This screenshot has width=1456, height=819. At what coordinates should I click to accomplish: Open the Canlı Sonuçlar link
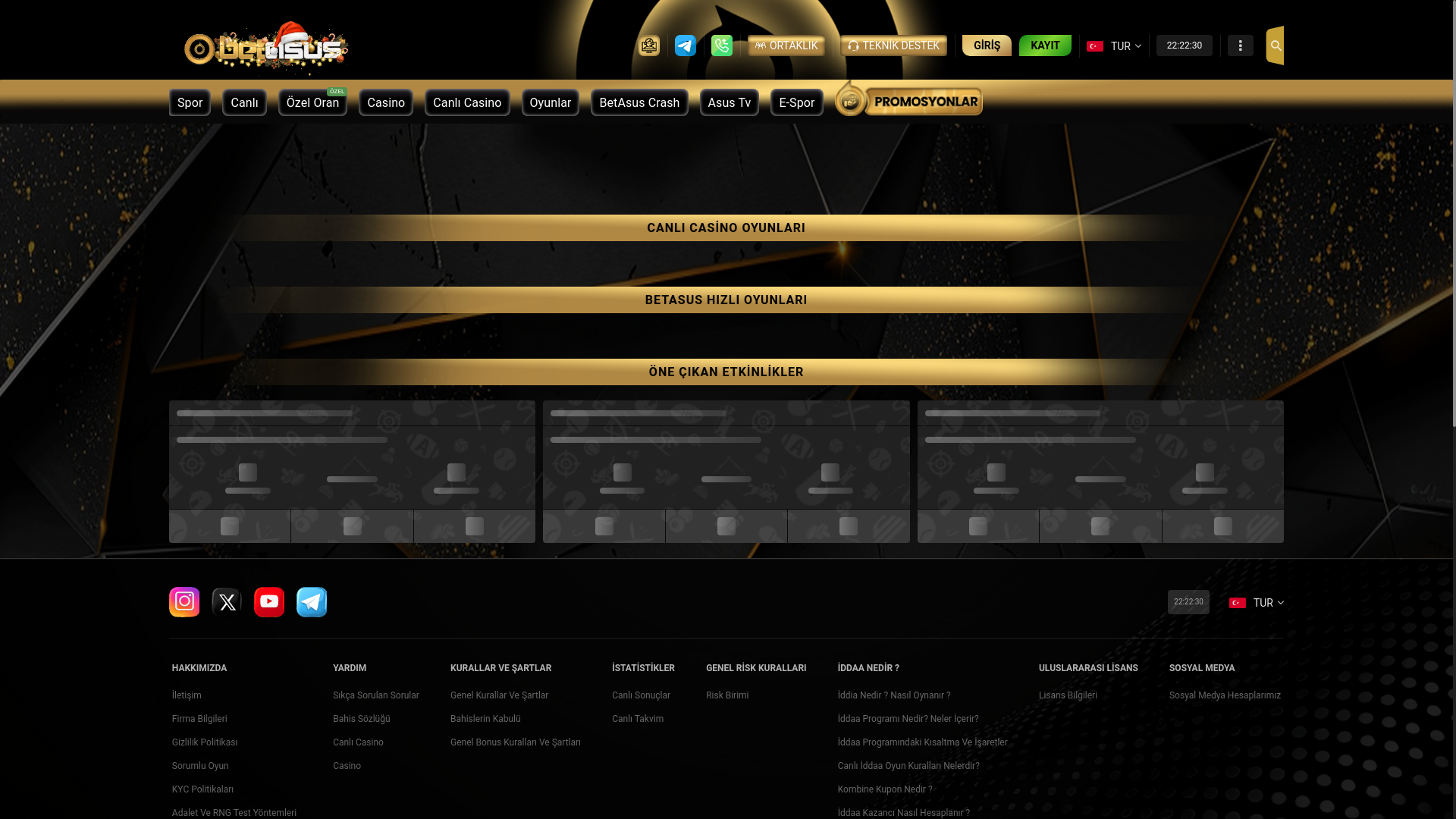point(641,695)
